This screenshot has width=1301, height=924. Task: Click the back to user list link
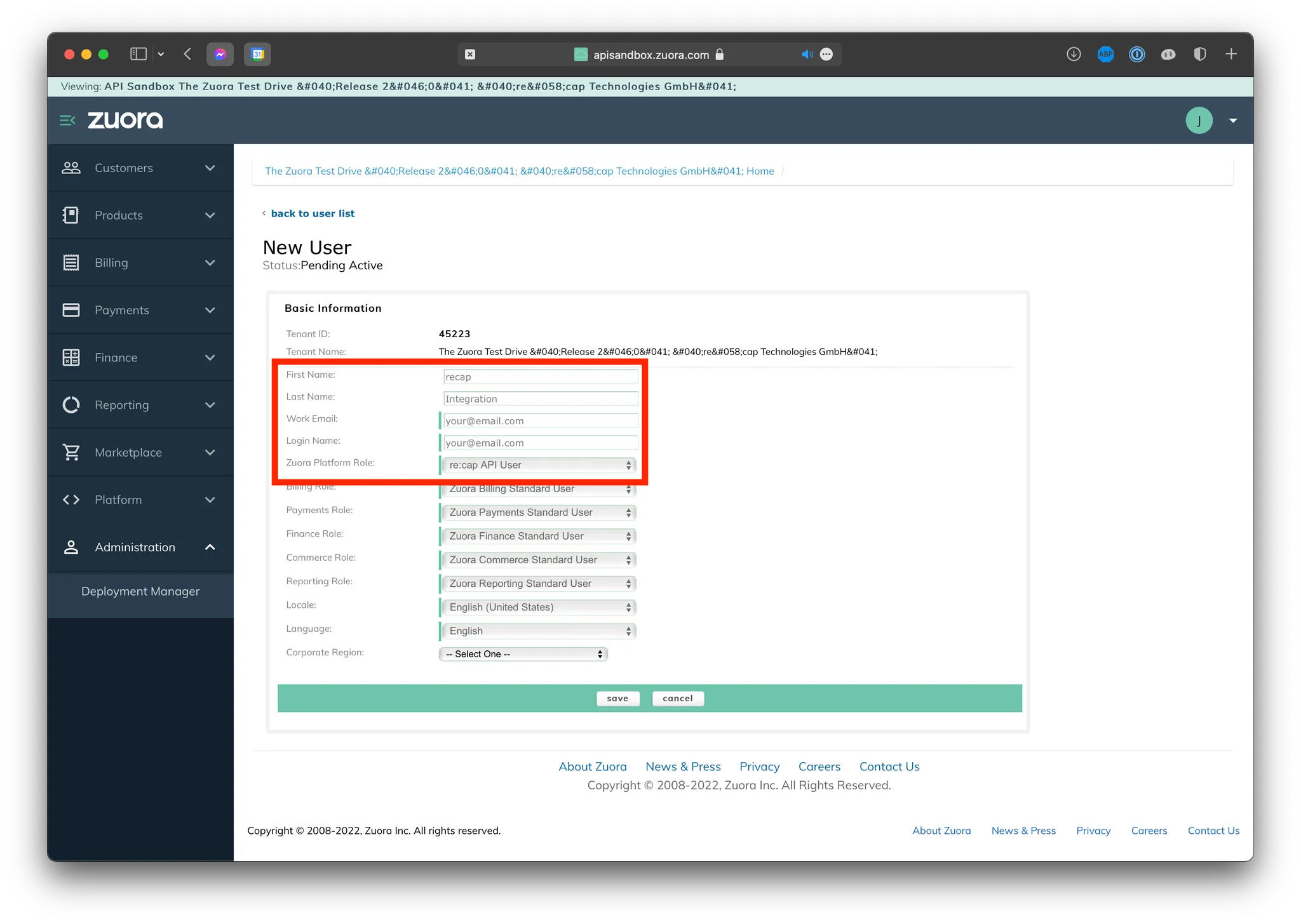click(313, 214)
